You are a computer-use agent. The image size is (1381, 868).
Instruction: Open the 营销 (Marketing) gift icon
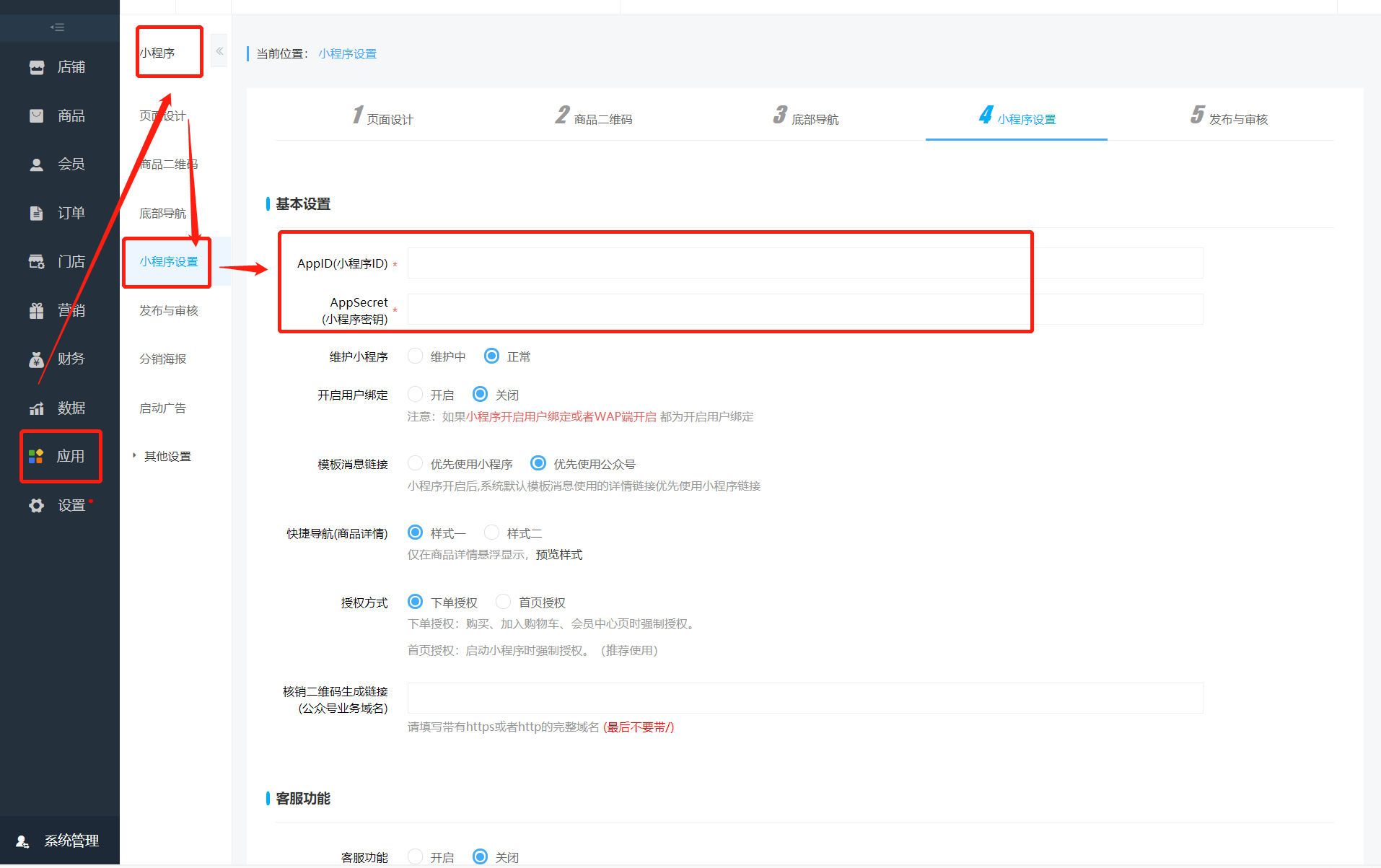(37, 311)
